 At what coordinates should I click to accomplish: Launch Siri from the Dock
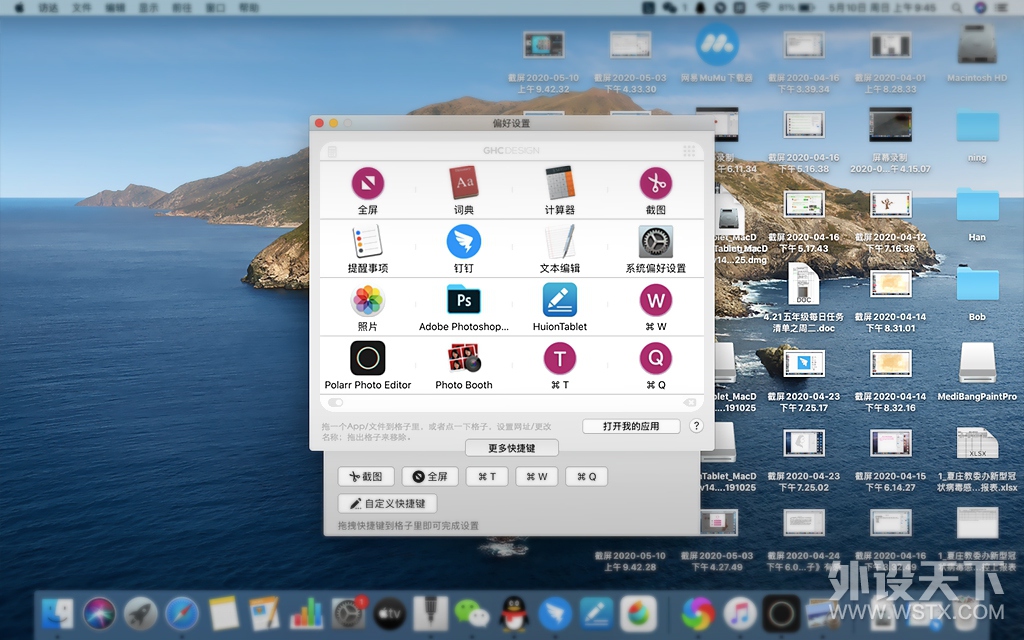pyautogui.click(x=99, y=614)
